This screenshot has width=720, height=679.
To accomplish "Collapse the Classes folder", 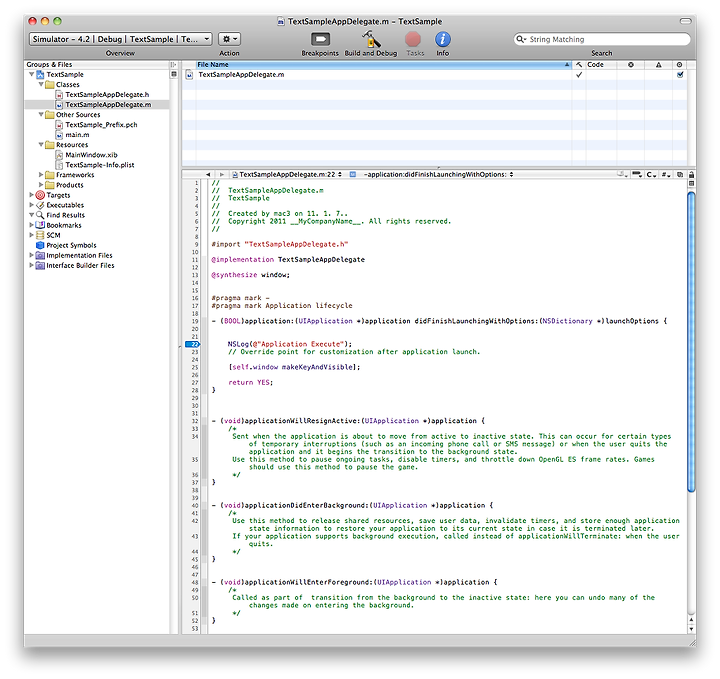I will click(41, 84).
